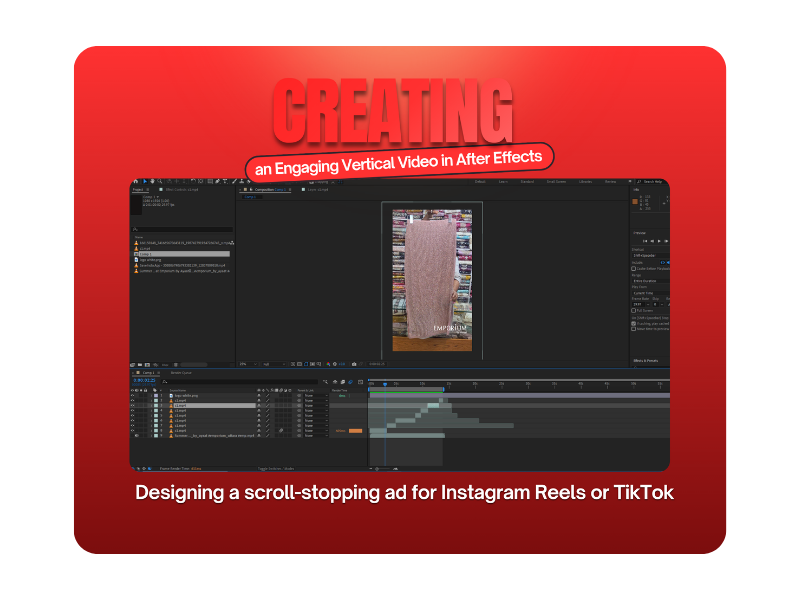This screenshot has width=800, height=600.
Task: Toggle the 'Move time to preview' checkbox
Action: [634, 329]
